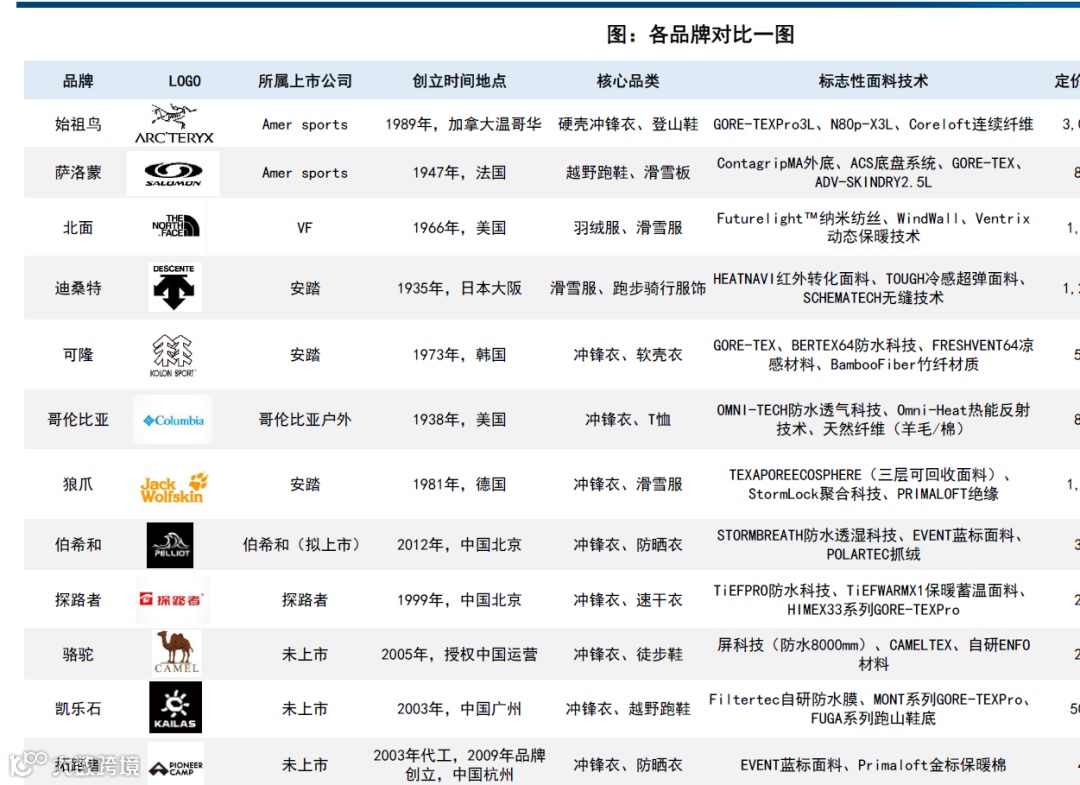This screenshot has height=785, width=1080.
Task: Click the brand name 迪桑特
Action: point(78,289)
